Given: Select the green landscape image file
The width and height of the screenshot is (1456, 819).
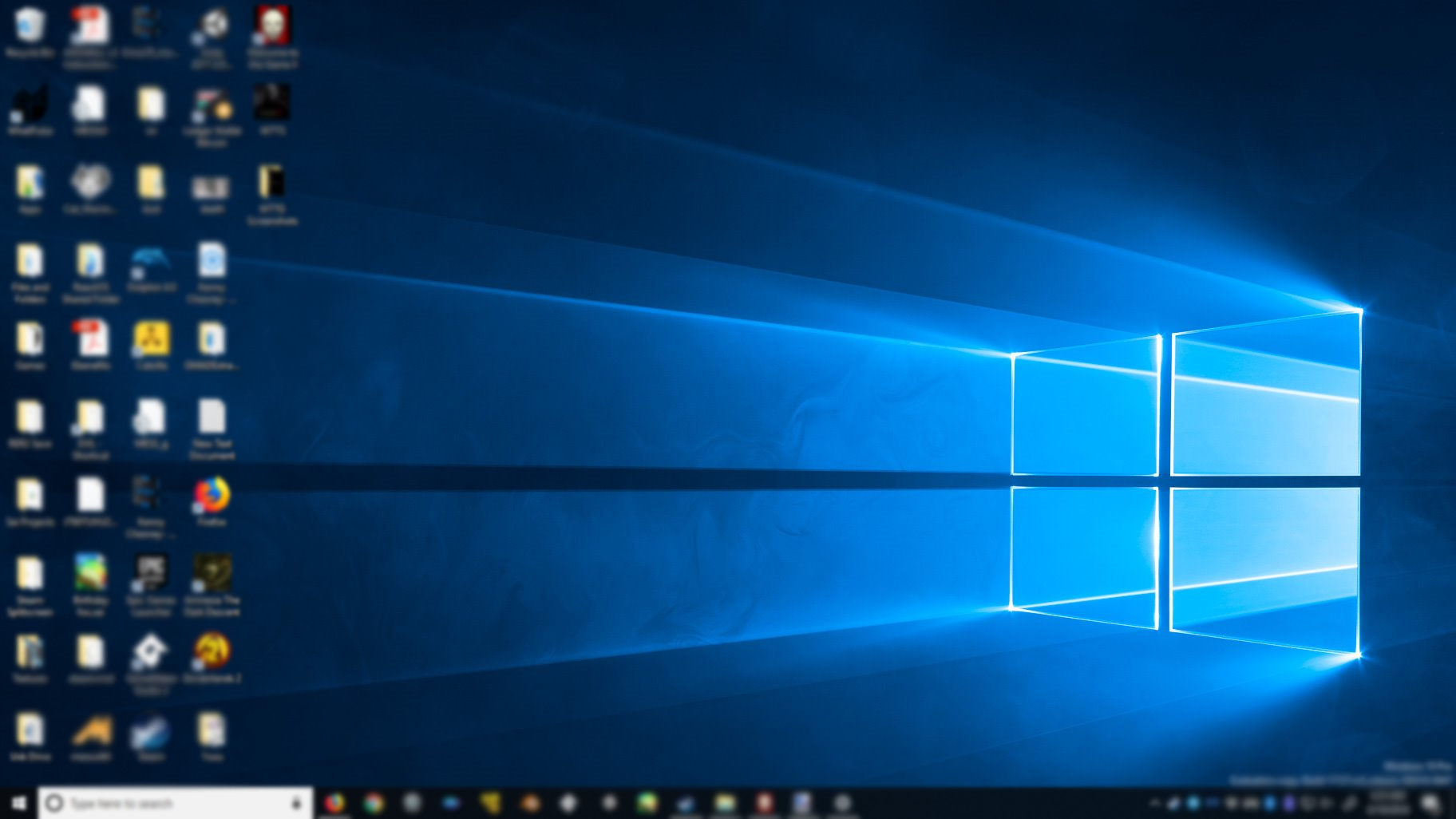Looking at the screenshot, I should (x=90, y=585).
